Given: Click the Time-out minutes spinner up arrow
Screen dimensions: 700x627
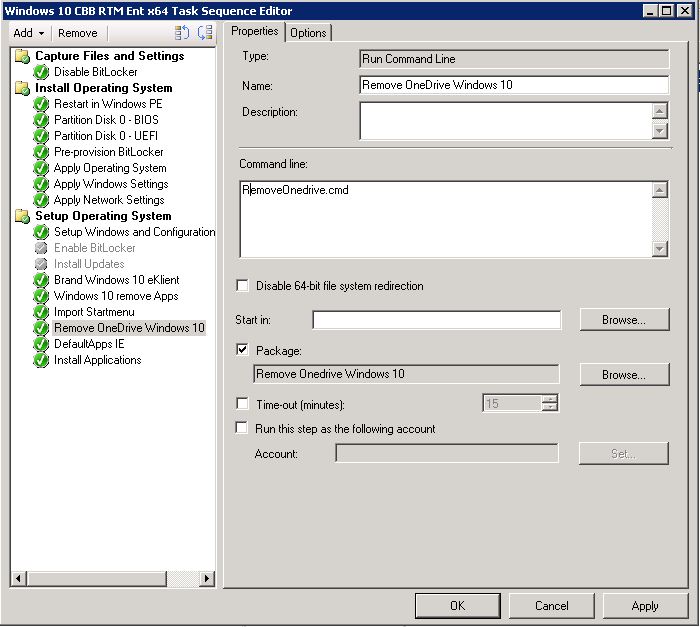Looking at the screenshot, I should (x=549, y=399).
